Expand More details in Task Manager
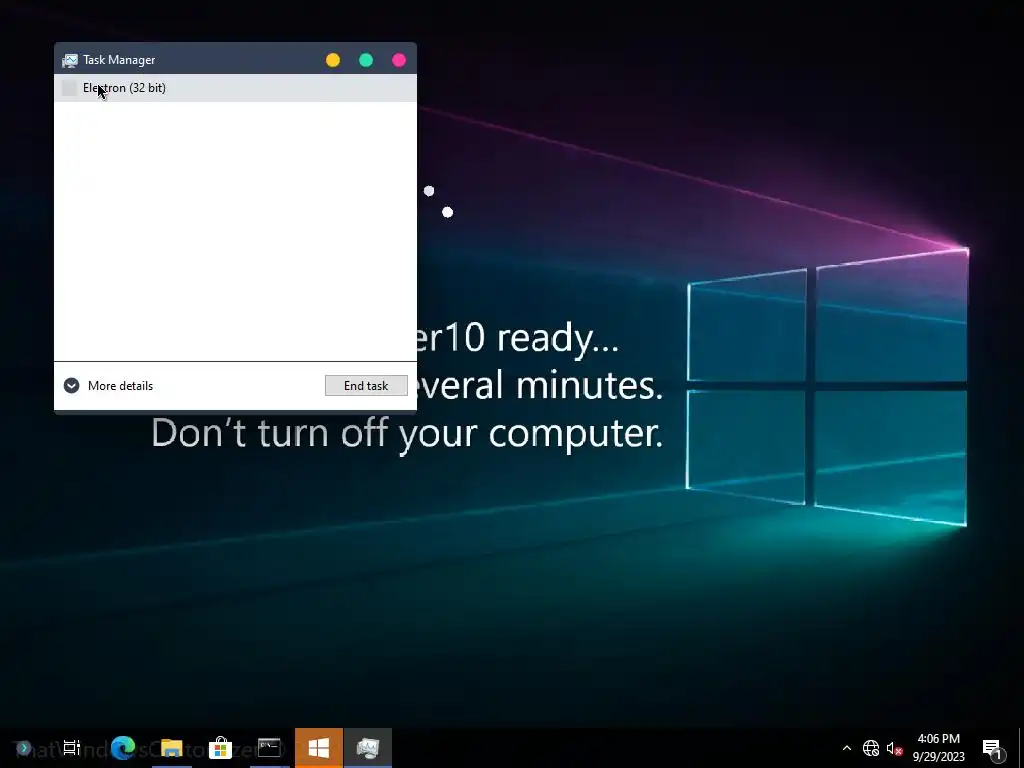 [x=108, y=385]
